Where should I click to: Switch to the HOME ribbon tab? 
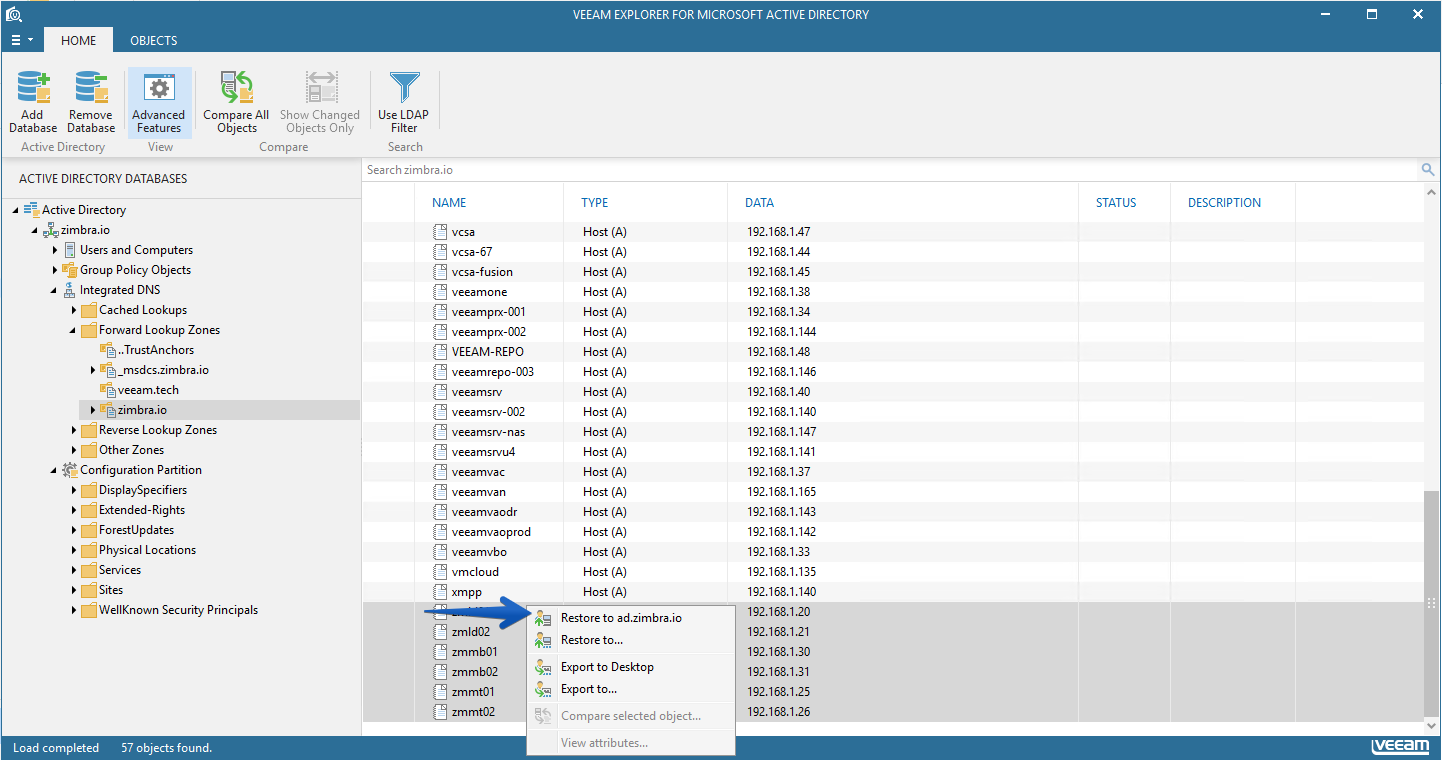point(79,41)
